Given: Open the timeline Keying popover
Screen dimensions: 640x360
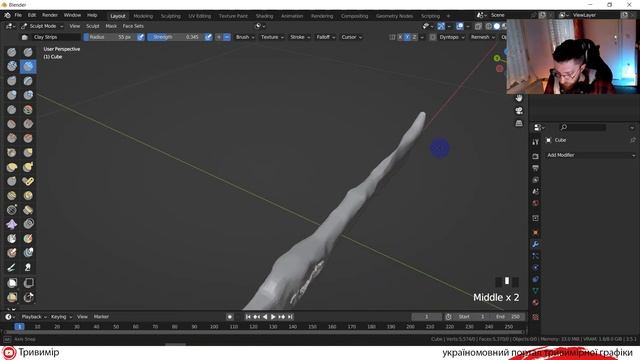Looking at the screenshot, I should [61, 317].
